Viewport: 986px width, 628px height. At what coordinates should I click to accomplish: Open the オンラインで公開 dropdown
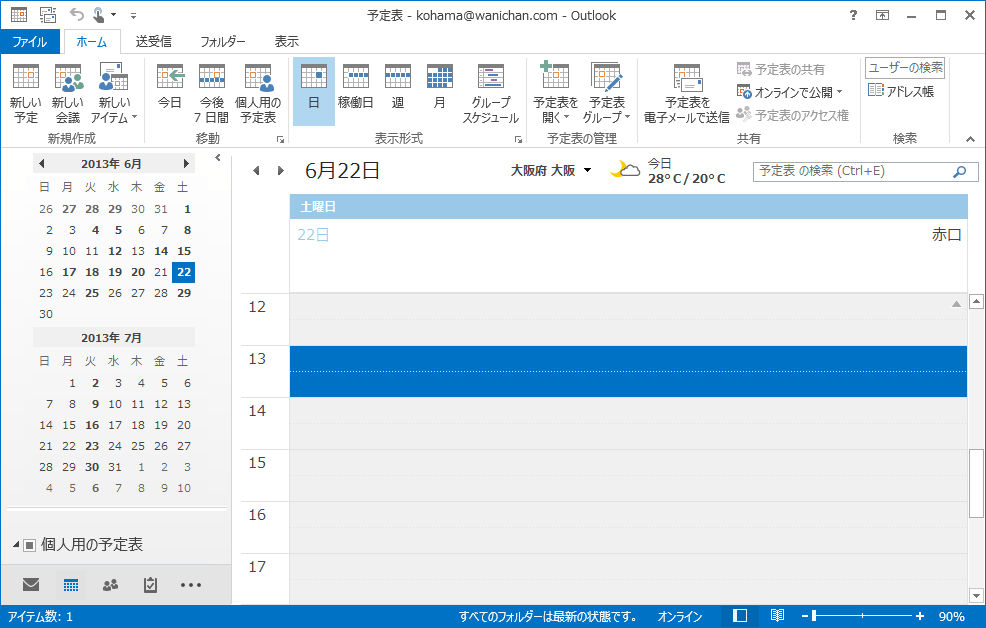[790, 92]
